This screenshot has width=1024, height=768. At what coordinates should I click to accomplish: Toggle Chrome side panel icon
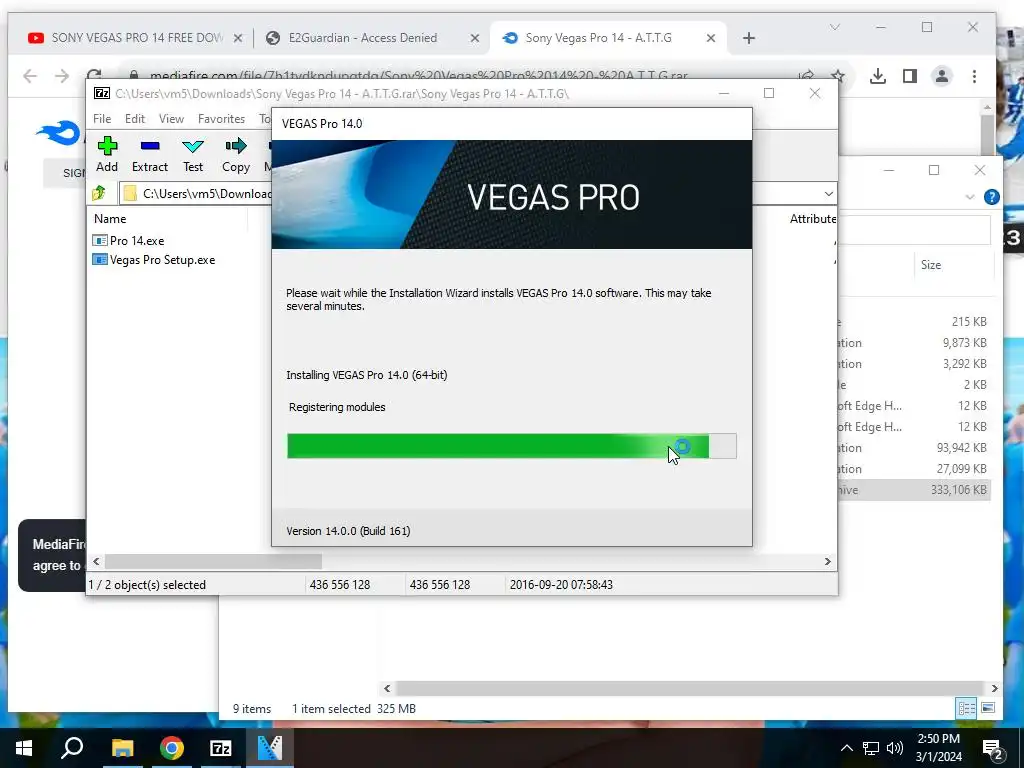(x=910, y=76)
